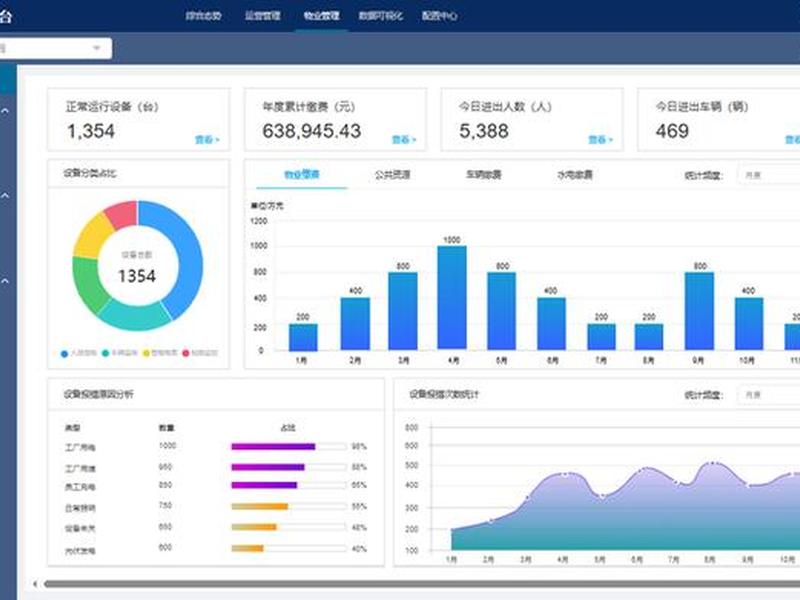
Task: Open the 配置中心 top navigation item
Action: (439, 16)
